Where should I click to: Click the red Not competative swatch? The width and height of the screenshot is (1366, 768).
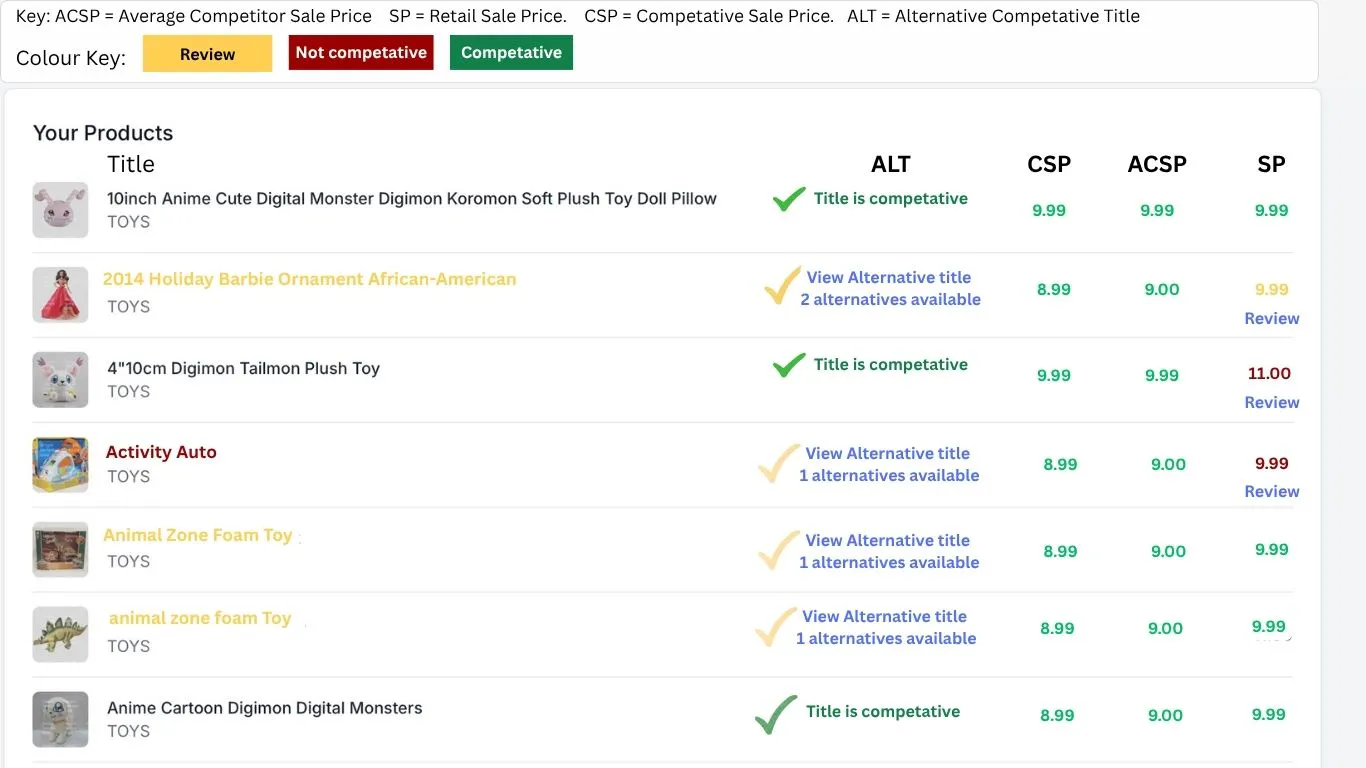(361, 53)
